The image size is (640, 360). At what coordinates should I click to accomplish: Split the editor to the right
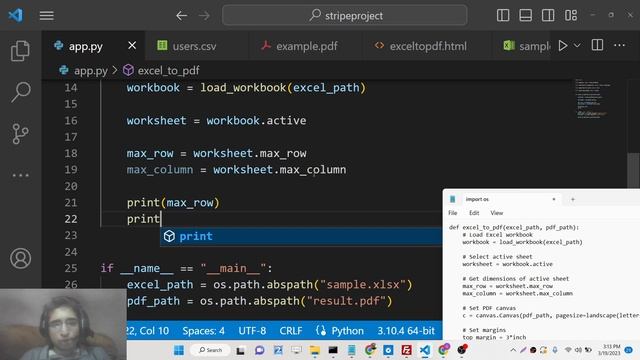pos(597,45)
